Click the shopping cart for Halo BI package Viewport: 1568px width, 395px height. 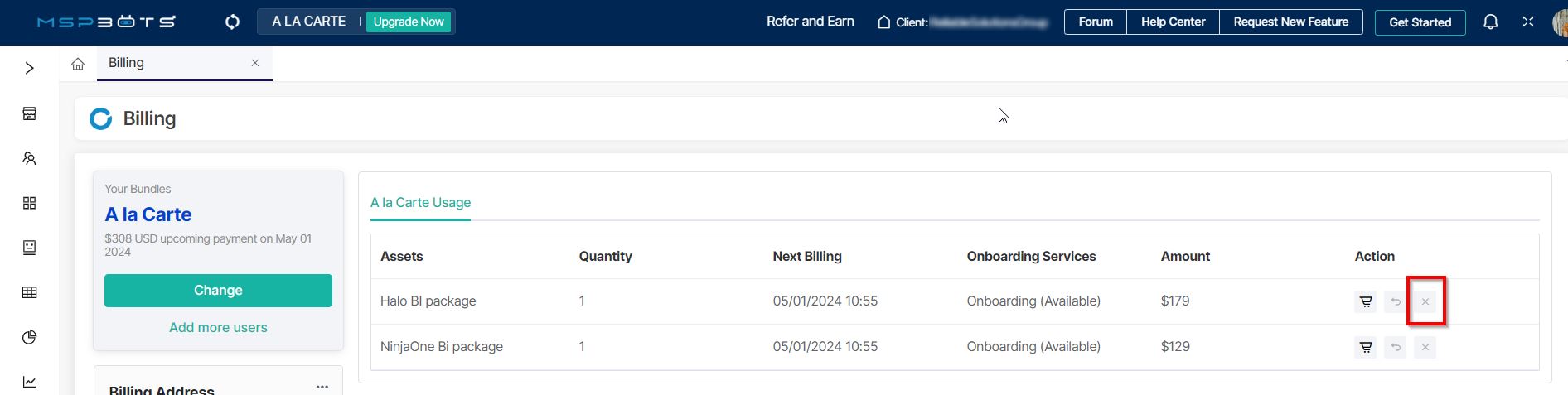[x=1366, y=301]
